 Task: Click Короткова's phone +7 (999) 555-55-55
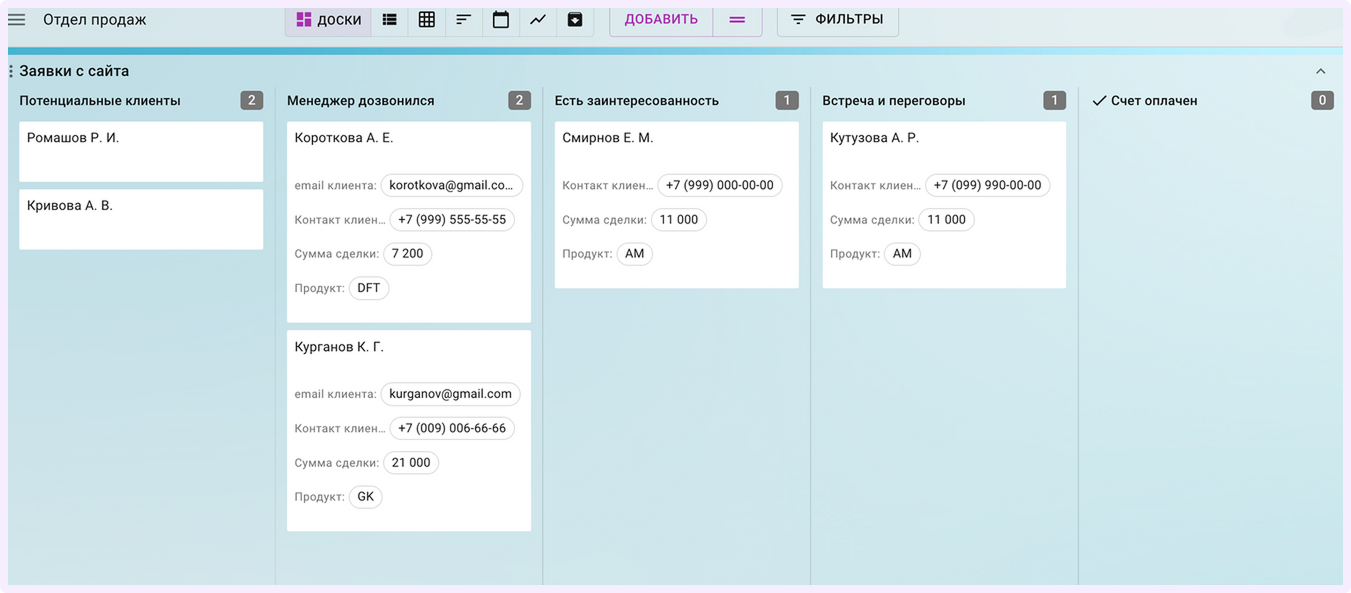452,220
